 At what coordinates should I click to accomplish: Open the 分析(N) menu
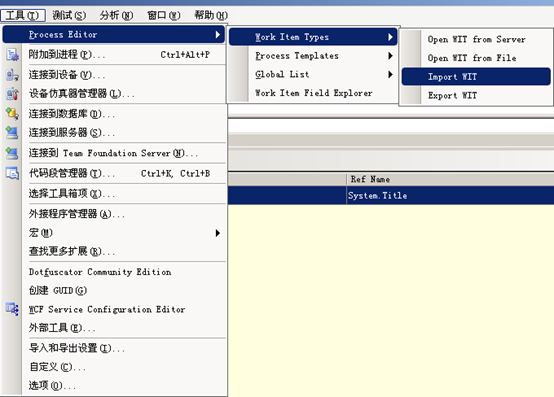click(116, 15)
